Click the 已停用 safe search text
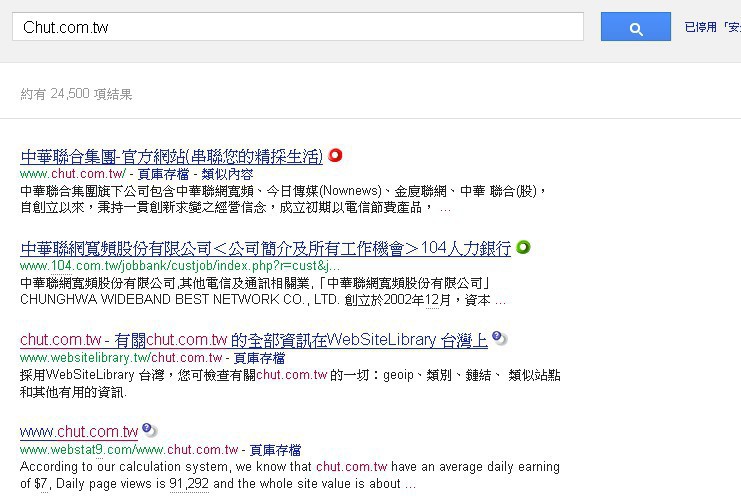The height and width of the screenshot is (503, 741). [x=712, y=27]
